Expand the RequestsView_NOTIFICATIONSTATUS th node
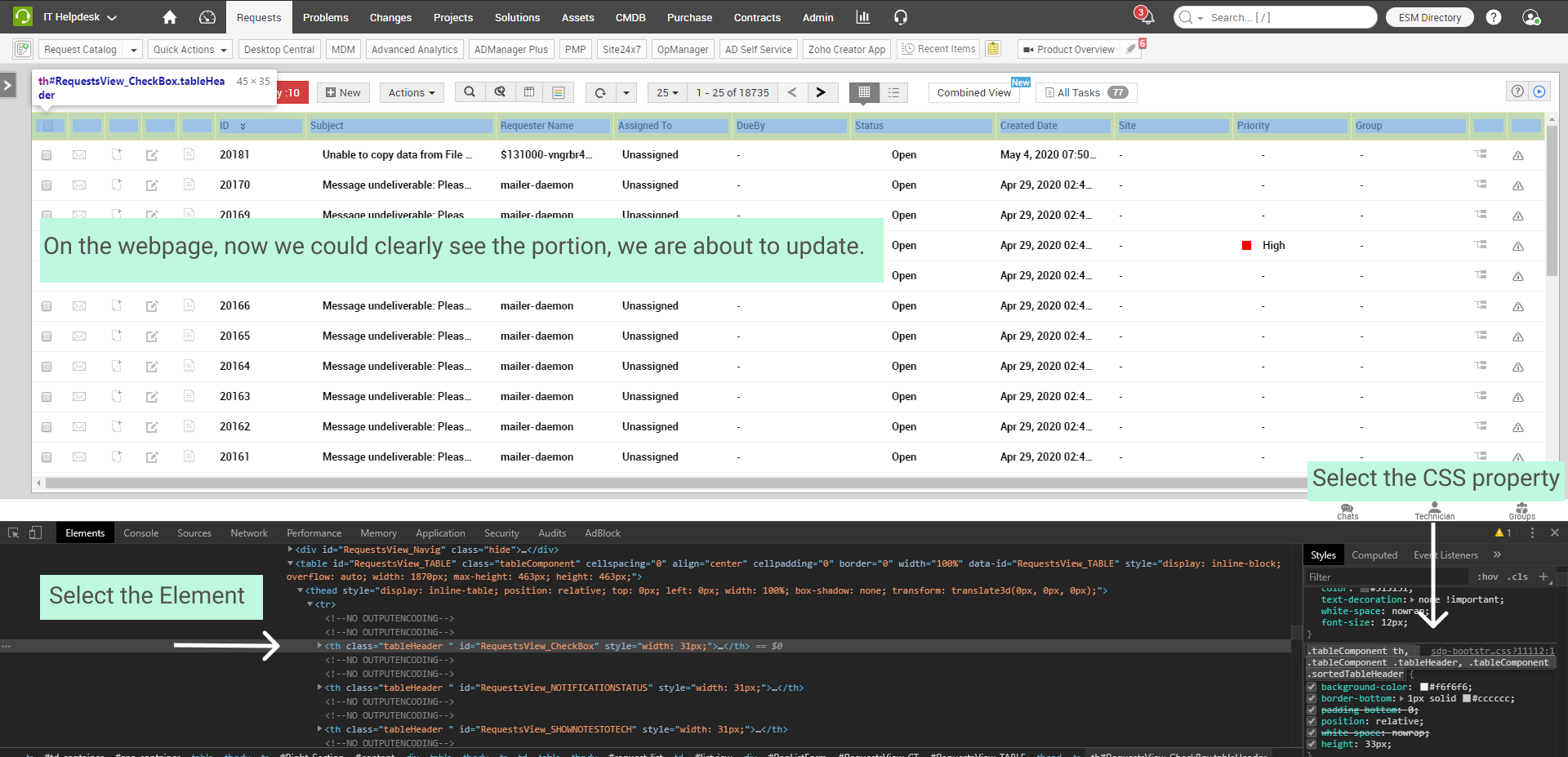The height and width of the screenshot is (757, 1568). 319,688
